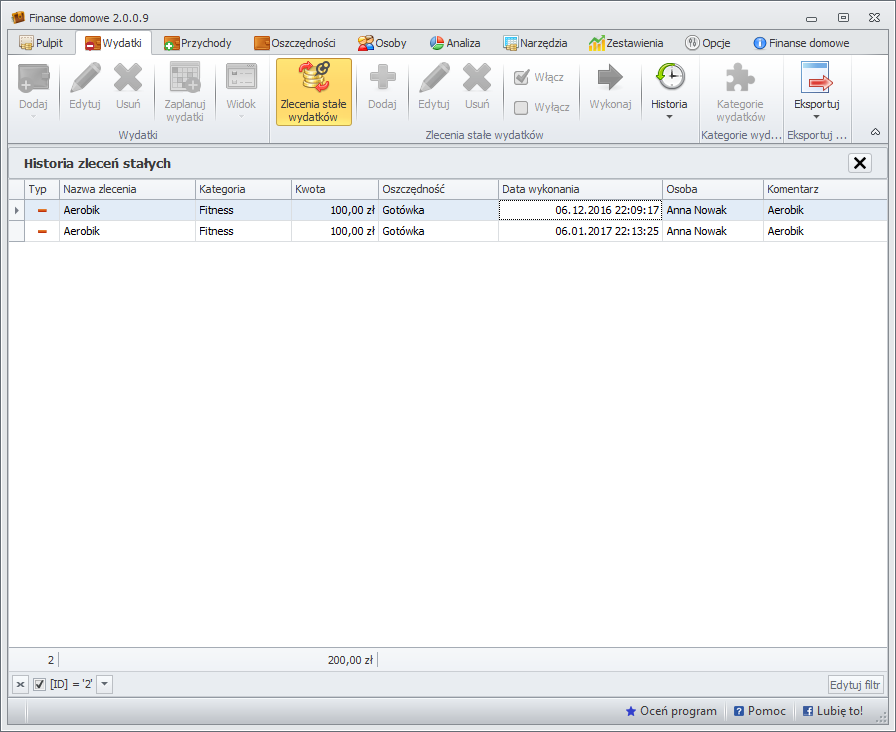Switch to the Przychody tab
Screen dimensions: 896x732
point(197,43)
